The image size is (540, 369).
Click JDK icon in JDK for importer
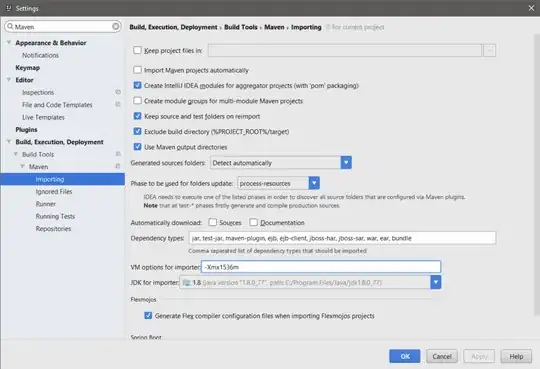click(x=187, y=283)
